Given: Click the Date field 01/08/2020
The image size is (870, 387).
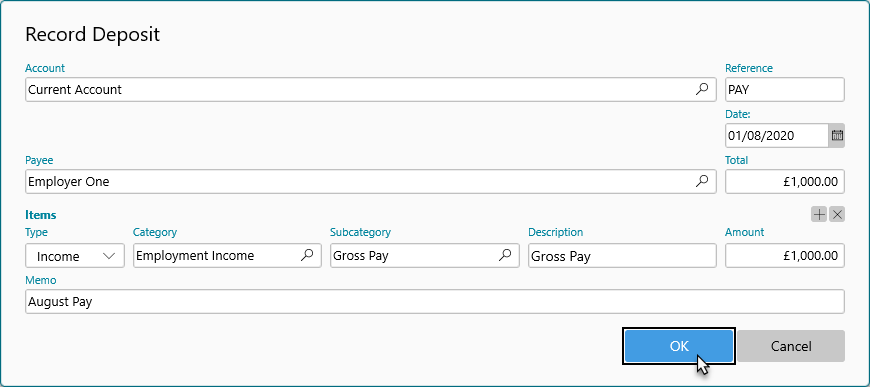Looking at the screenshot, I should tap(777, 135).
